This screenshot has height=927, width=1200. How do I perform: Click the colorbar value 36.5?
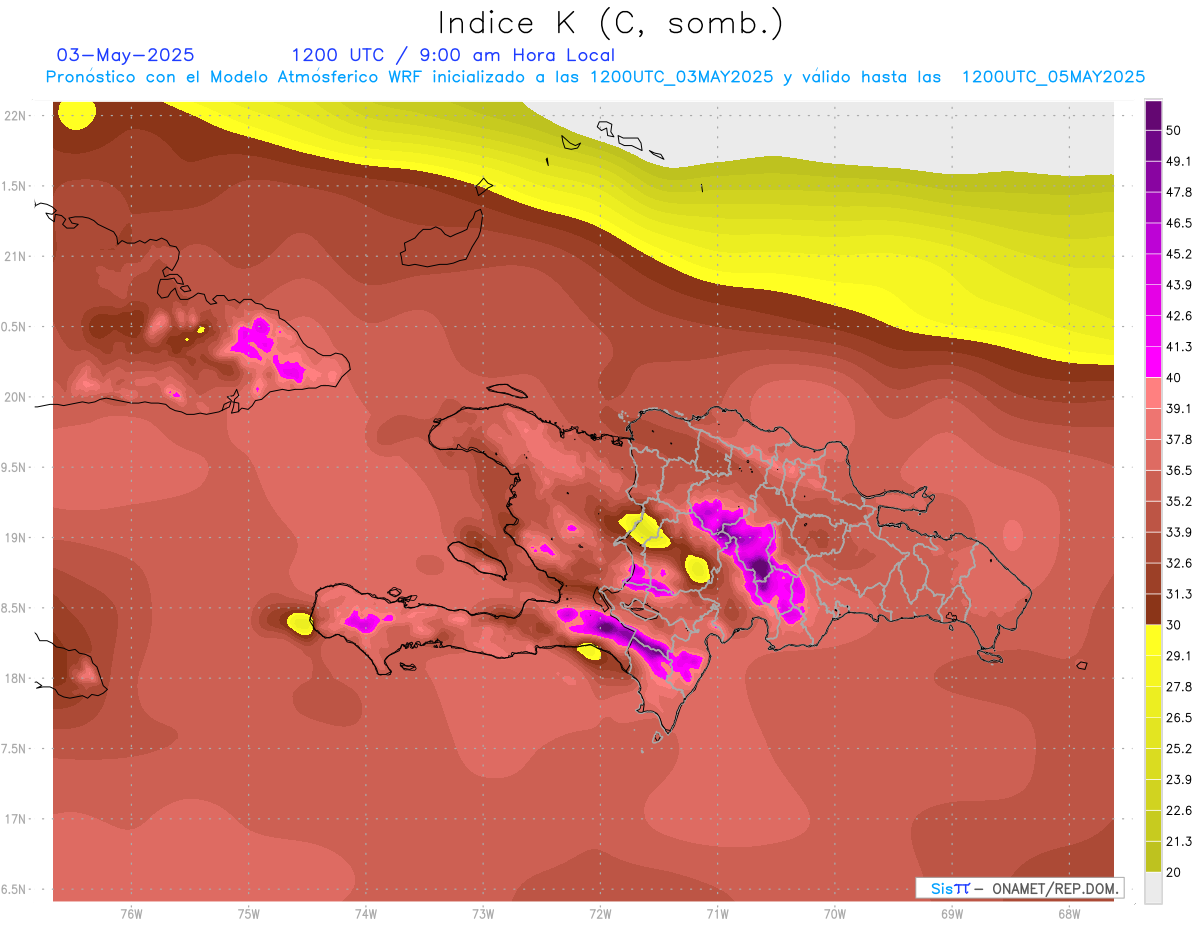click(x=1178, y=470)
